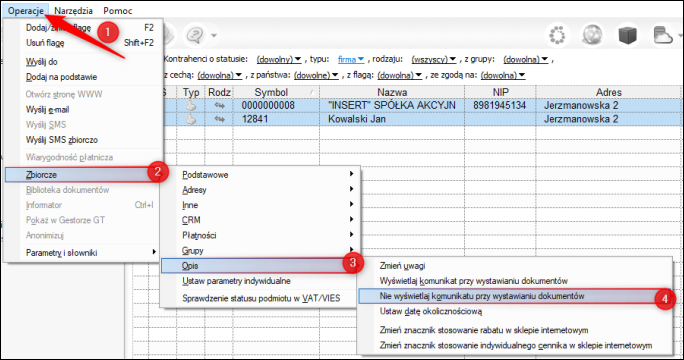Select Wyślij e-mail menu entry
The width and height of the screenshot is (684, 360).
tap(84, 110)
